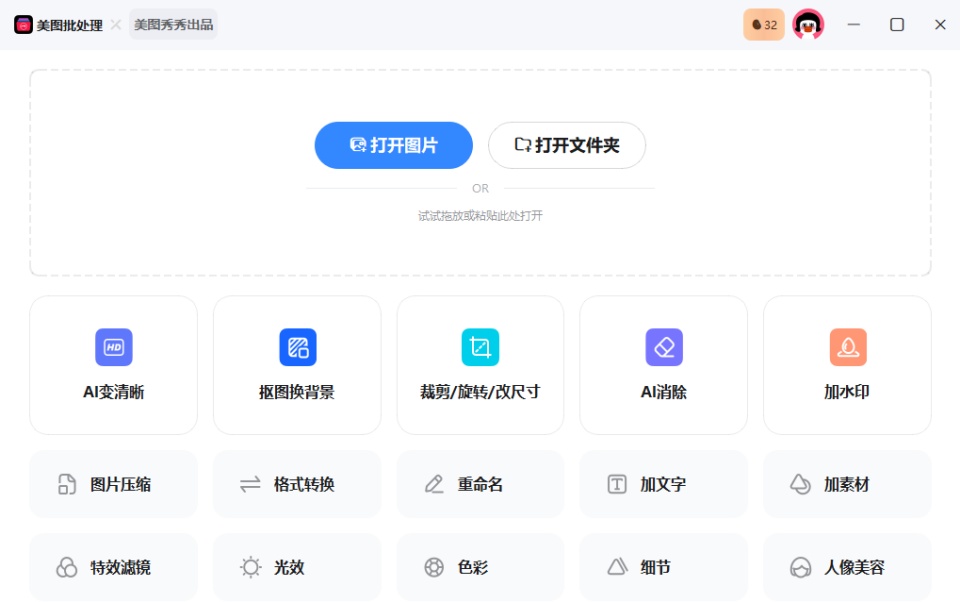Click the 重命名 pencil icon
Screen dimensions: 960x602
click(x=434, y=484)
